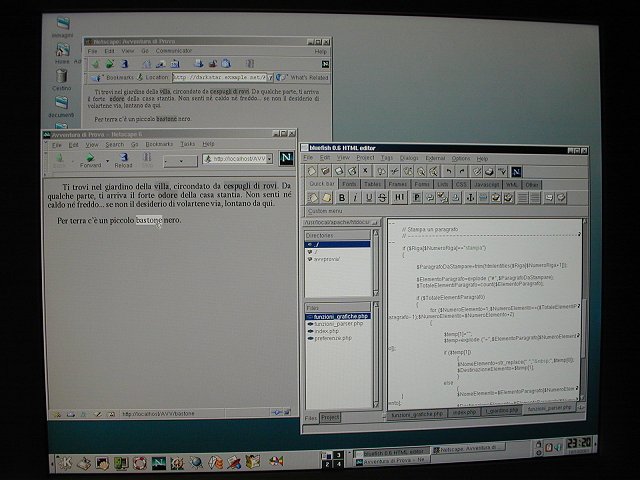Image resolution: width=640 pixels, height=480 pixels.
Task: Select the avvprova directory in bluefish
Action: click(325, 259)
